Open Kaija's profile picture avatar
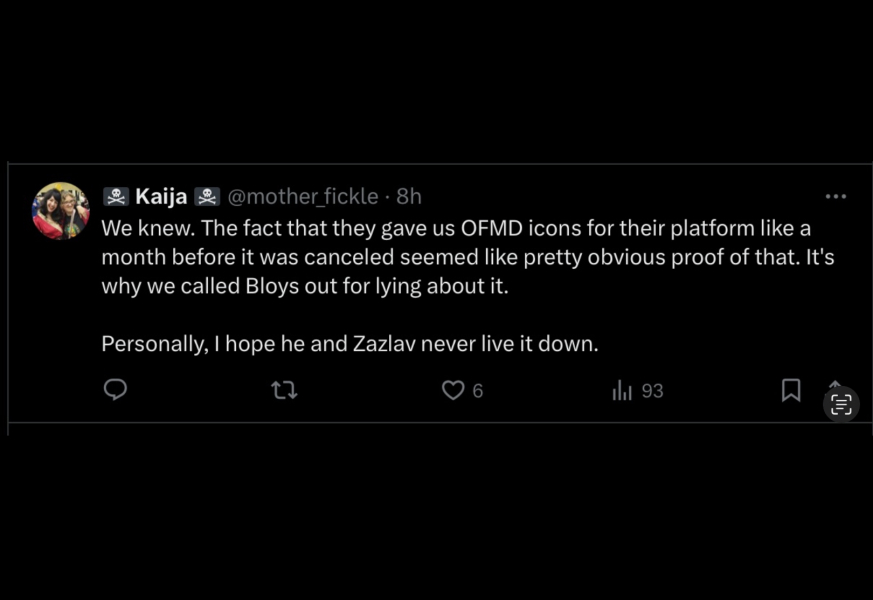This screenshot has height=600, width=873. click(61, 210)
